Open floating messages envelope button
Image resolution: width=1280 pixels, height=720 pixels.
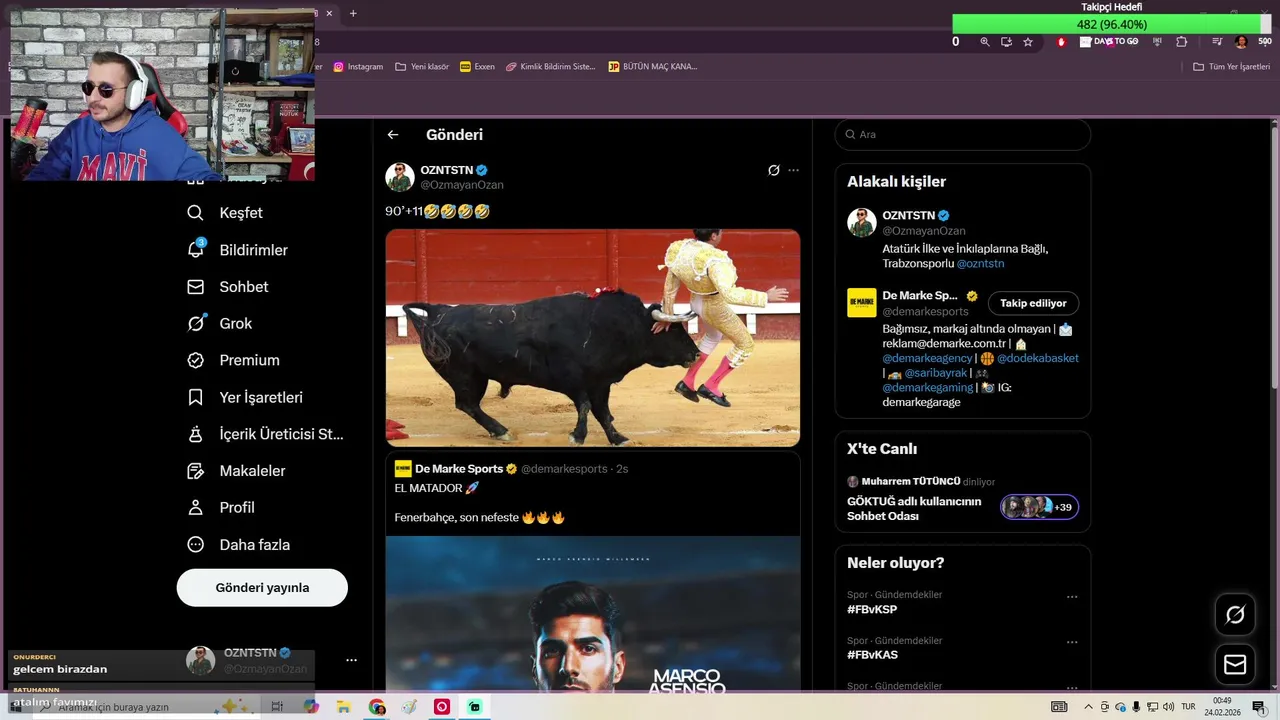click(x=1235, y=664)
